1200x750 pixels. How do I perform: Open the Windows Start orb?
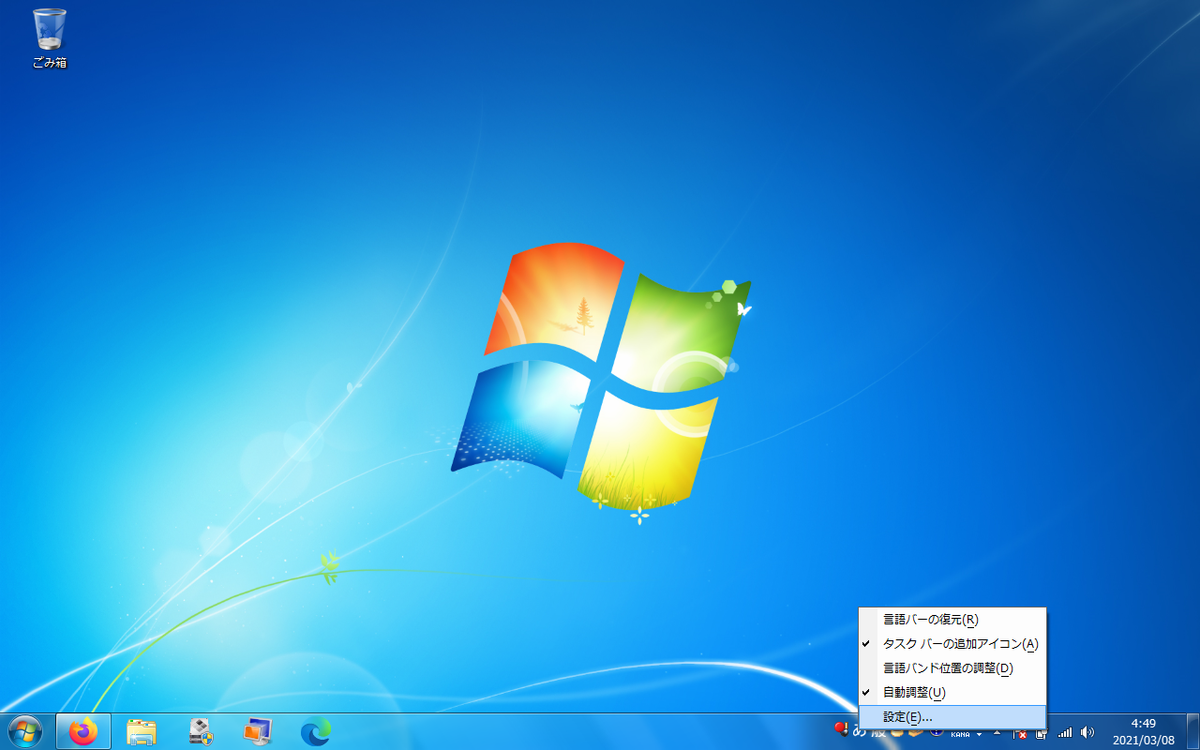click(x=23, y=732)
